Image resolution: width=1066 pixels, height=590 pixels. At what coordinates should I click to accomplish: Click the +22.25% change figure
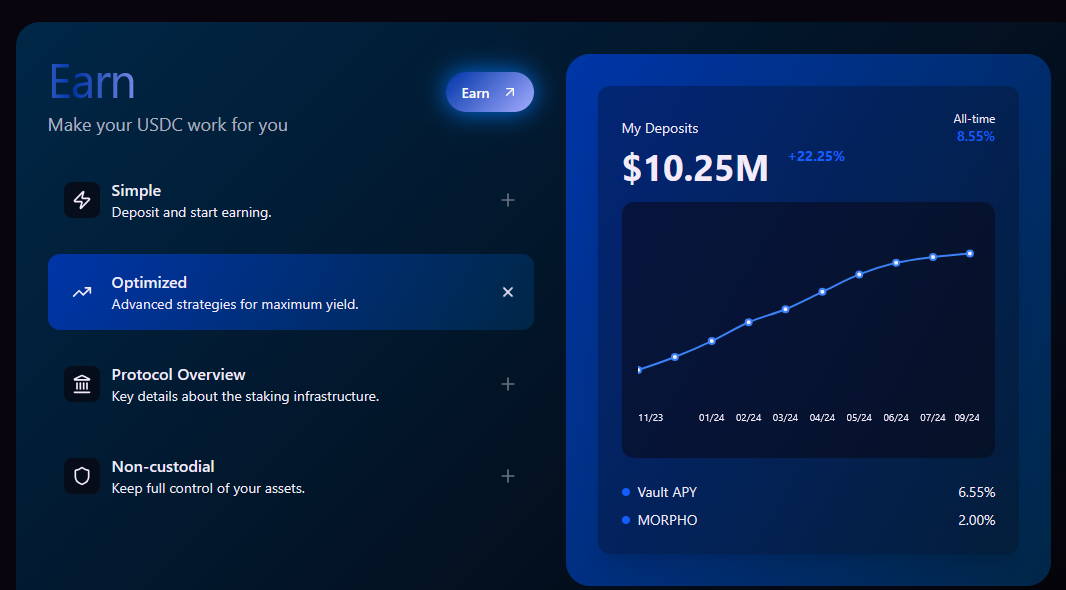pyautogui.click(x=816, y=156)
